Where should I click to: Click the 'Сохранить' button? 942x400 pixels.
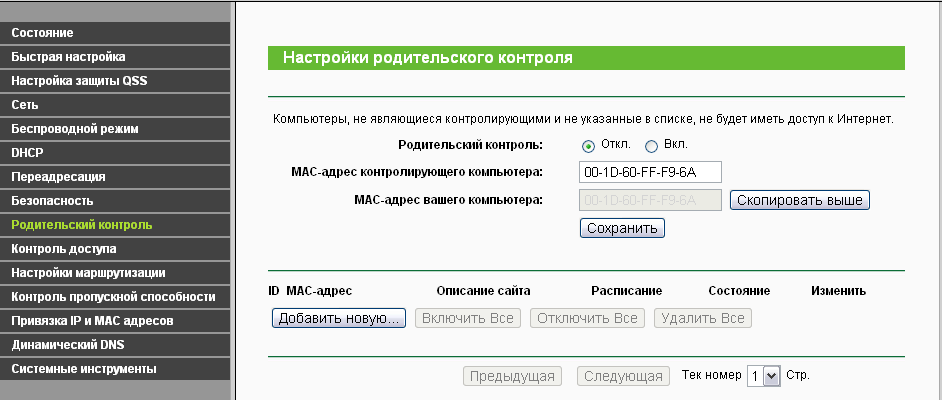pyautogui.click(x=622, y=228)
